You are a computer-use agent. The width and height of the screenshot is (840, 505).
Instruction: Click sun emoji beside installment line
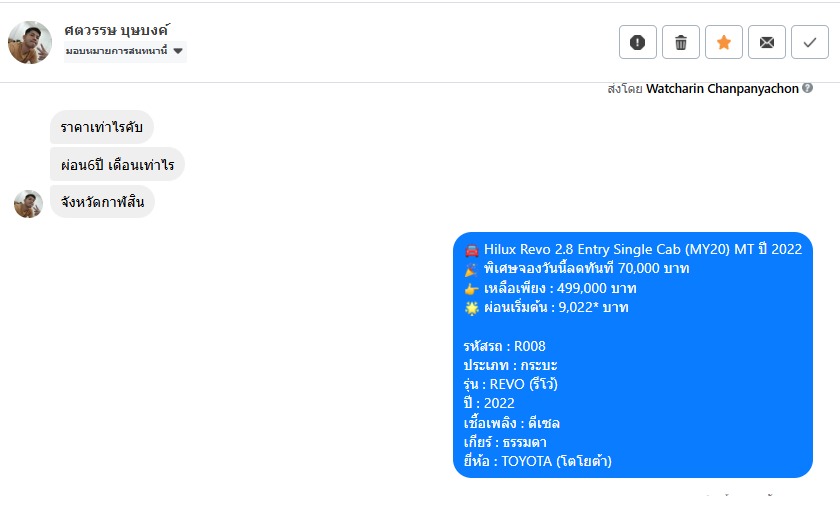tap(471, 308)
